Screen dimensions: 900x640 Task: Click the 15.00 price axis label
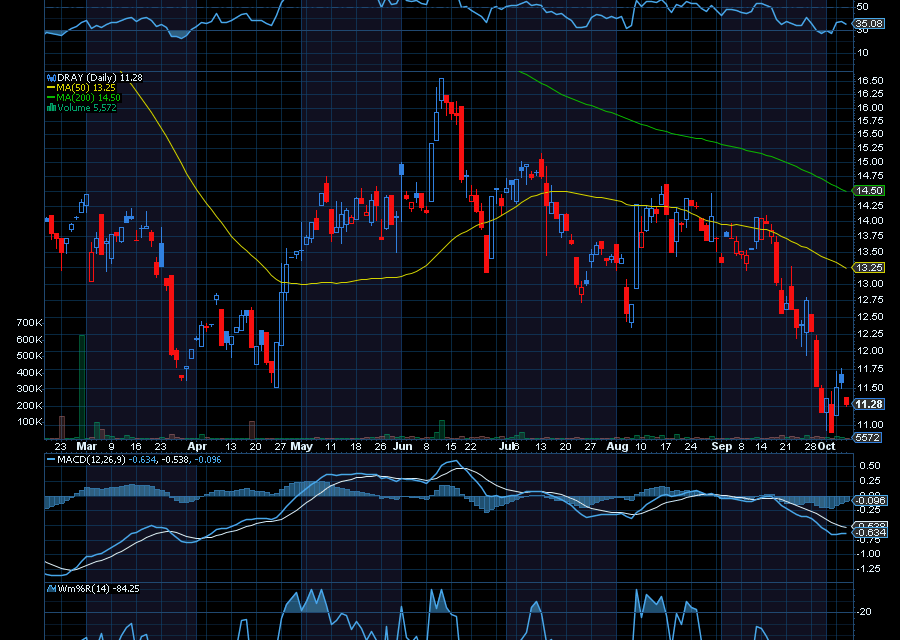(870, 162)
